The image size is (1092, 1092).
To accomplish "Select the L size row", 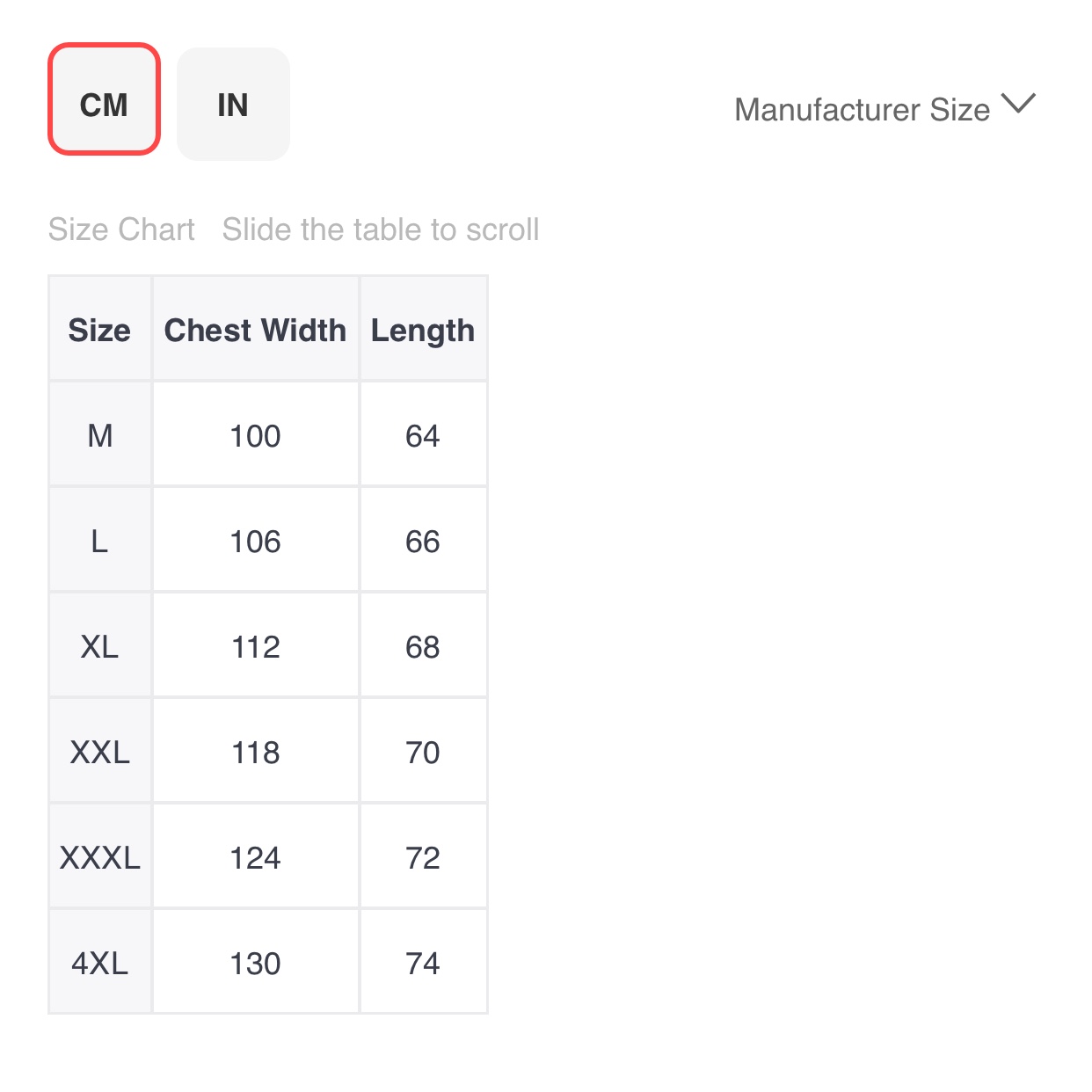I will coord(100,541).
